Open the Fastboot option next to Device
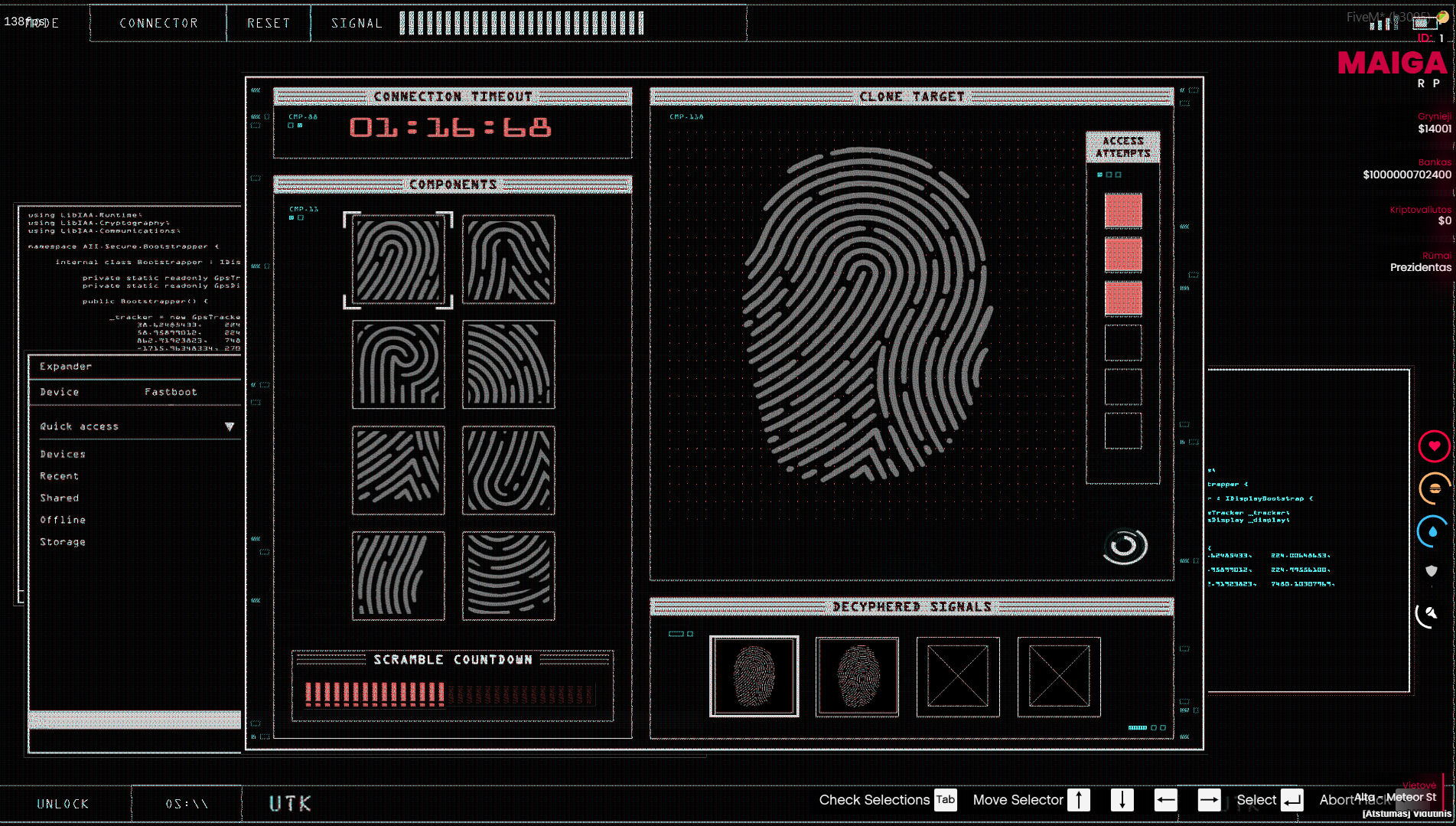This screenshot has width=1456, height=826. click(x=171, y=392)
